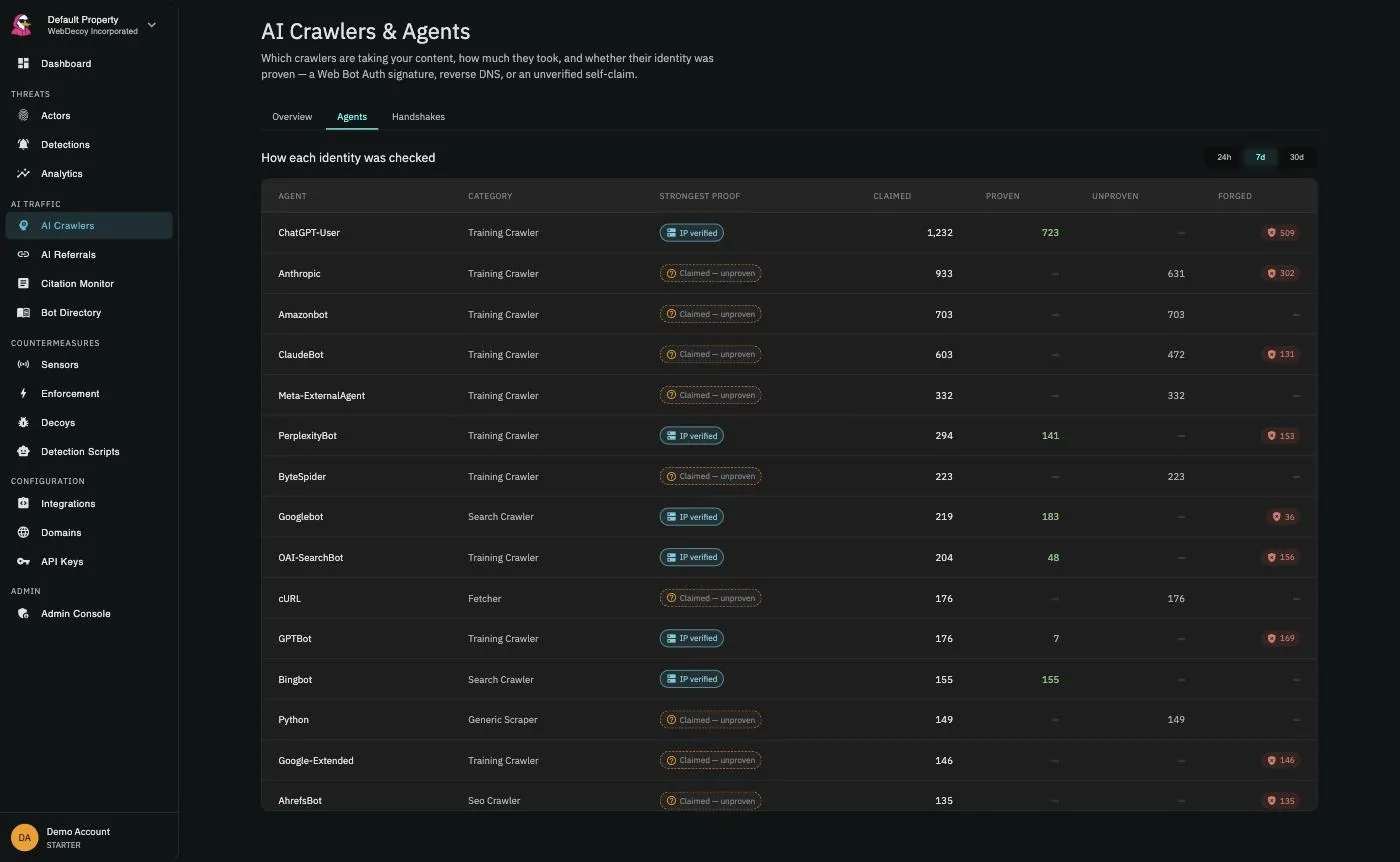Sort by the Forged column header
This screenshot has height=862, width=1400.
pos(1234,196)
